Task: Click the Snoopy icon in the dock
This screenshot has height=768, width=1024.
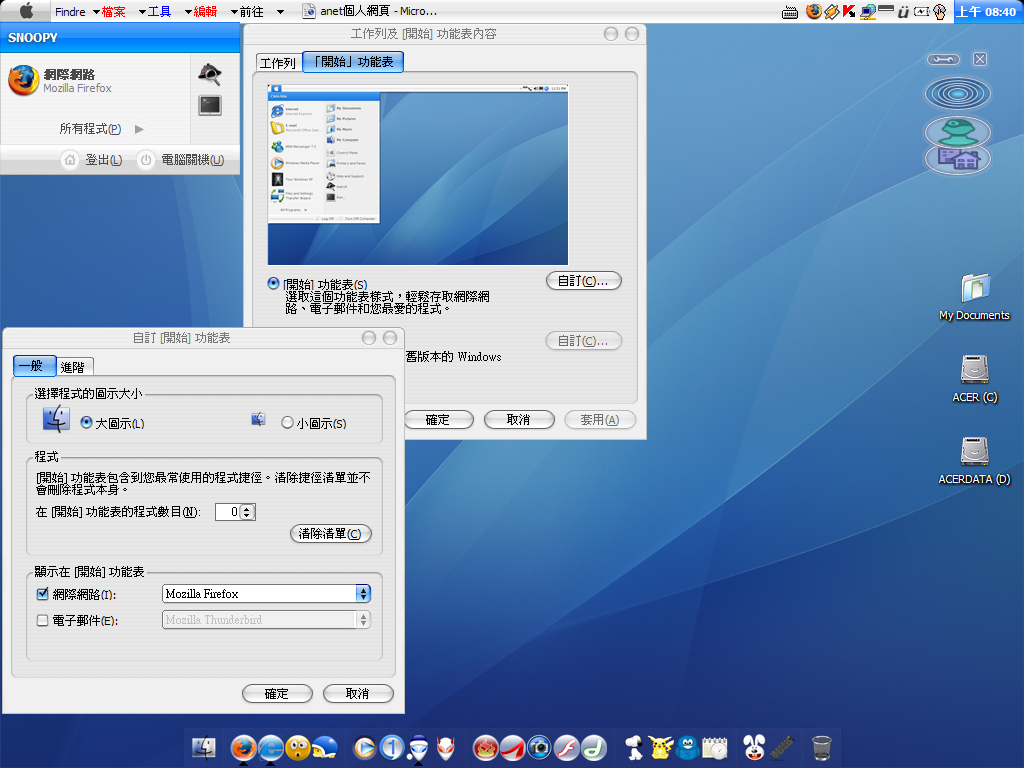Action: [x=632, y=746]
